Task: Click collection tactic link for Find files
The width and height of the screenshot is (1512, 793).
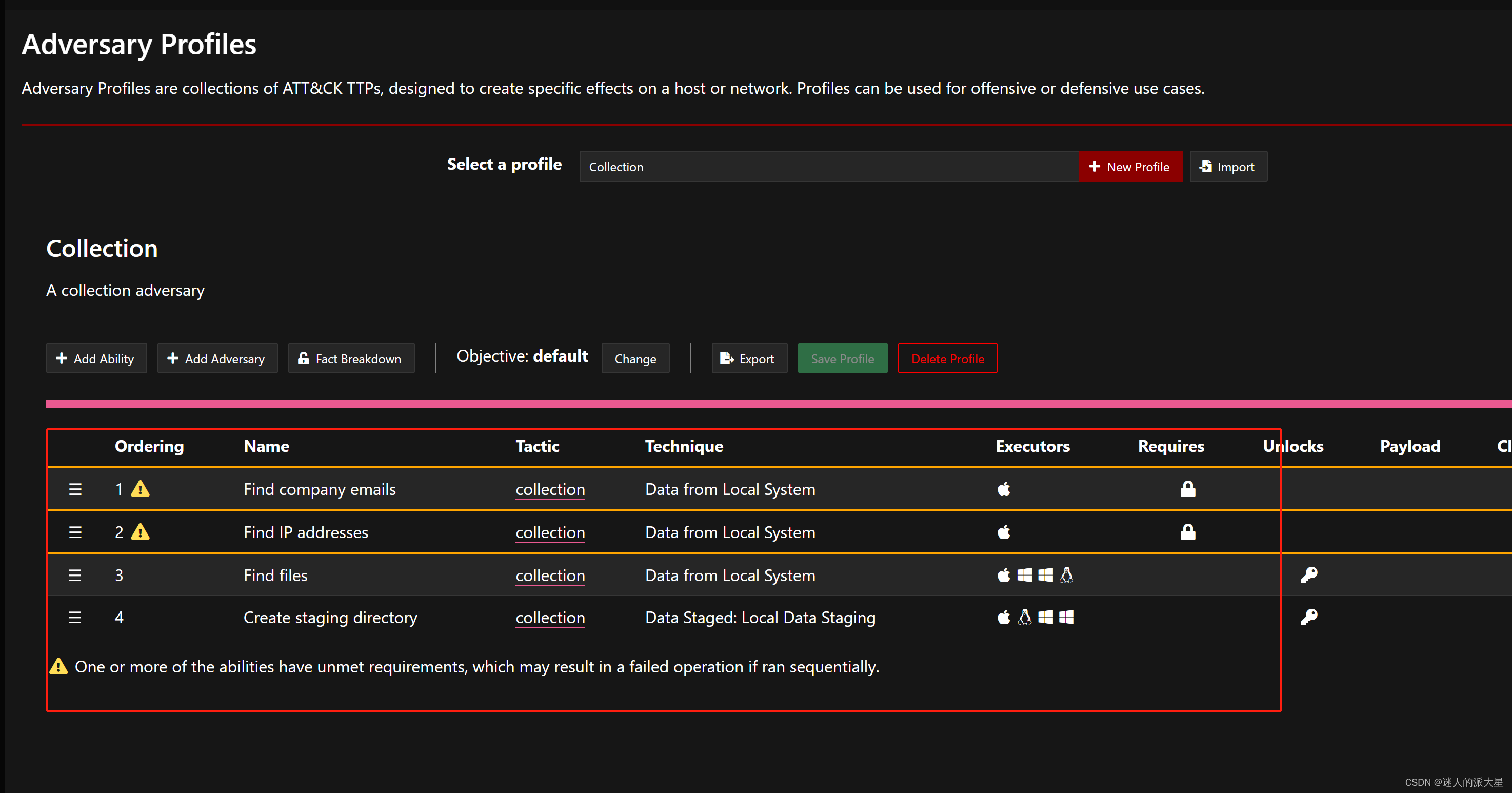Action: 550,576
